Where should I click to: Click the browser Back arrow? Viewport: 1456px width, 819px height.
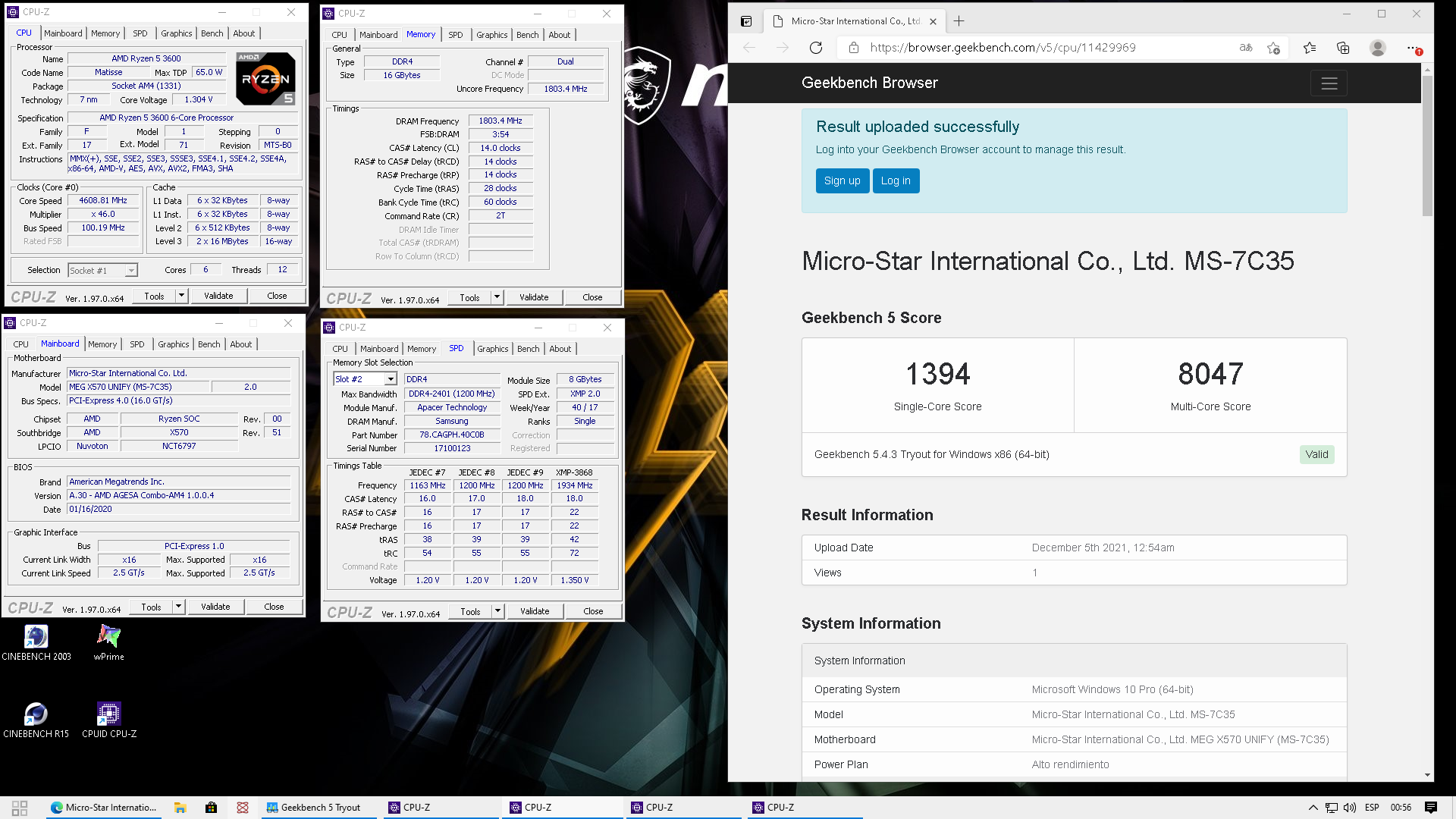(x=749, y=48)
